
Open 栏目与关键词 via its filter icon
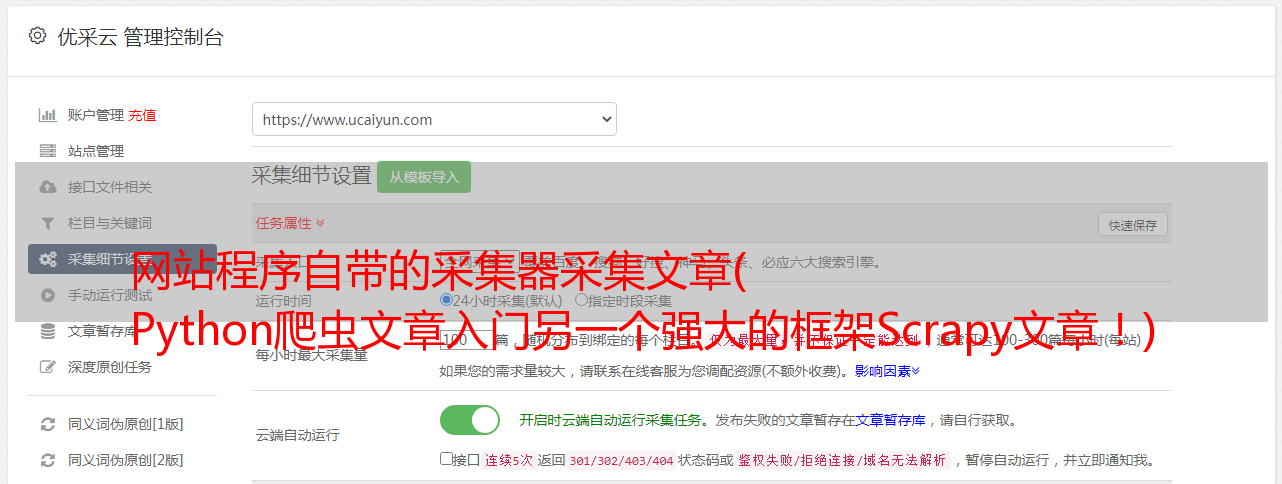tap(47, 223)
